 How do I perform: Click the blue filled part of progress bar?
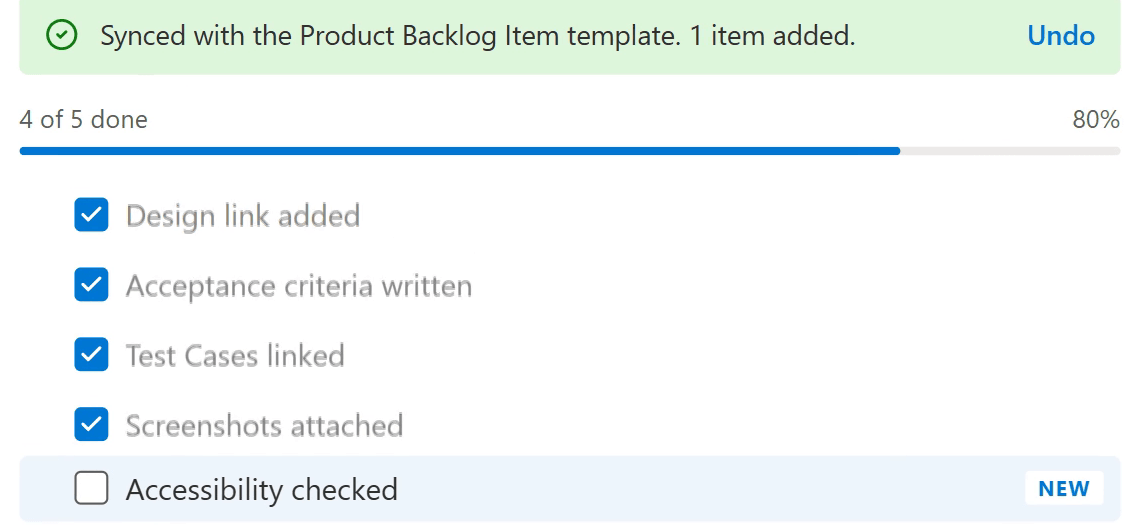tap(459, 151)
